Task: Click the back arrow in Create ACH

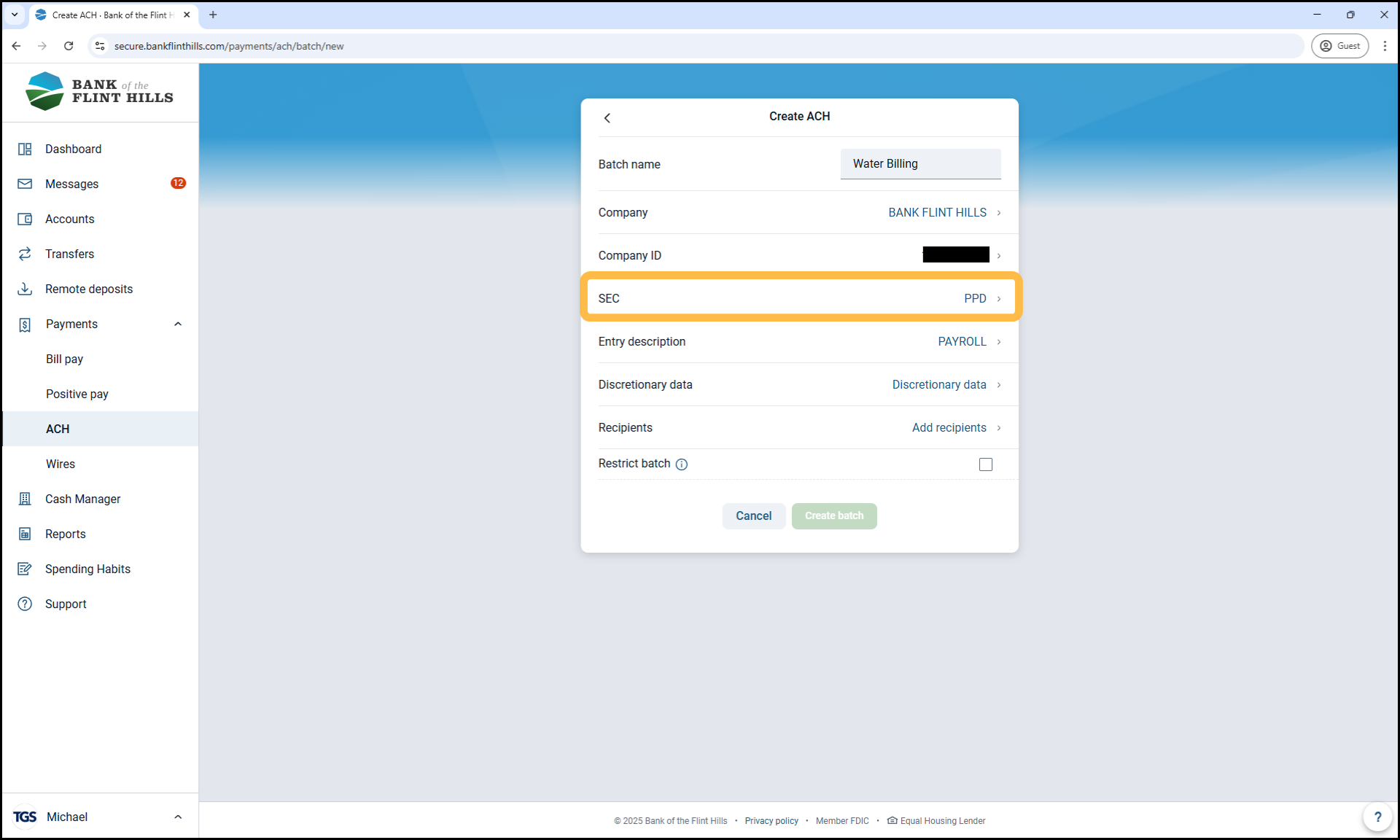Action: [x=607, y=117]
